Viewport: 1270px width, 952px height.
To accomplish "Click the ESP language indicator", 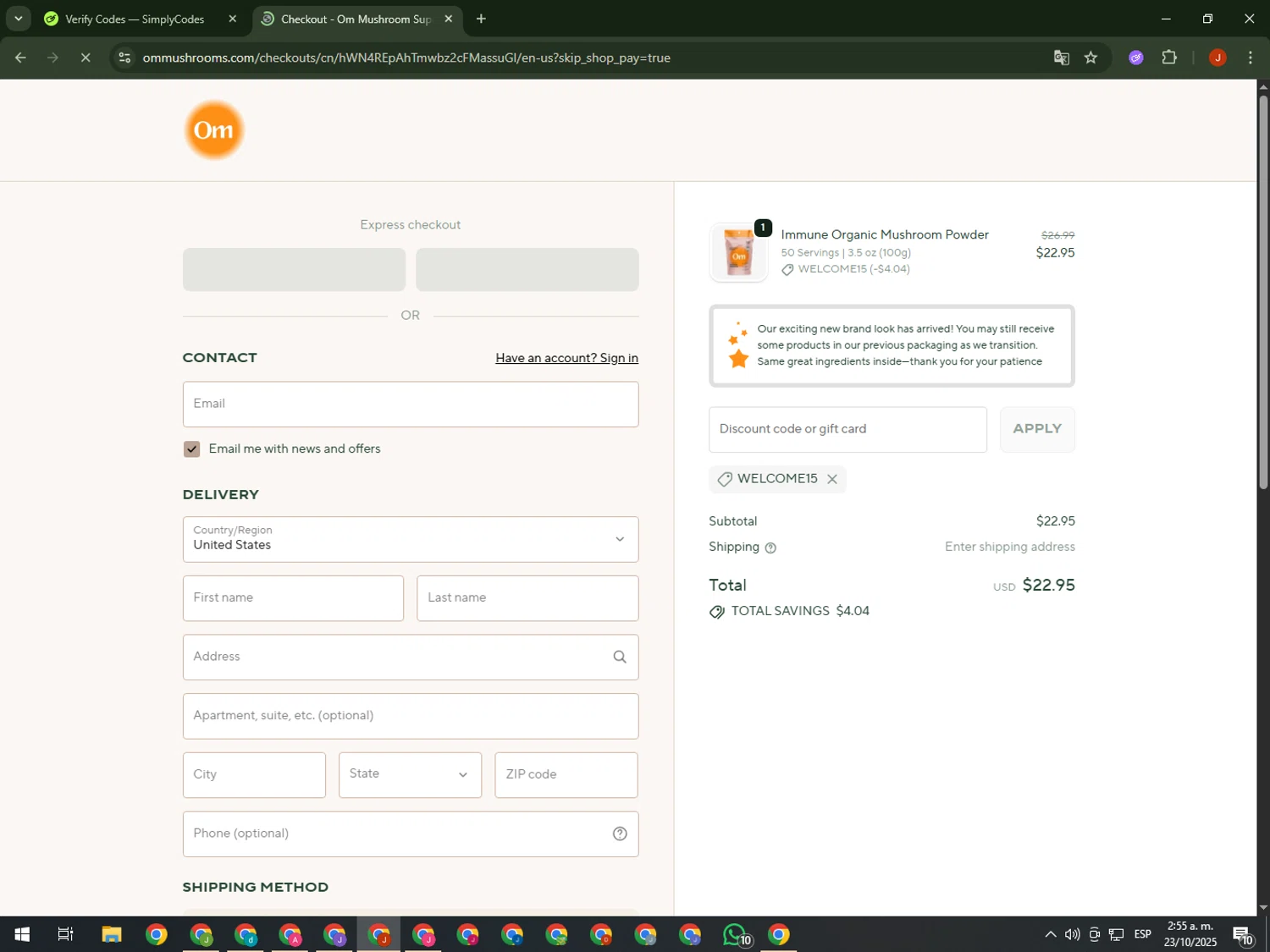I will pyautogui.click(x=1143, y=934).
